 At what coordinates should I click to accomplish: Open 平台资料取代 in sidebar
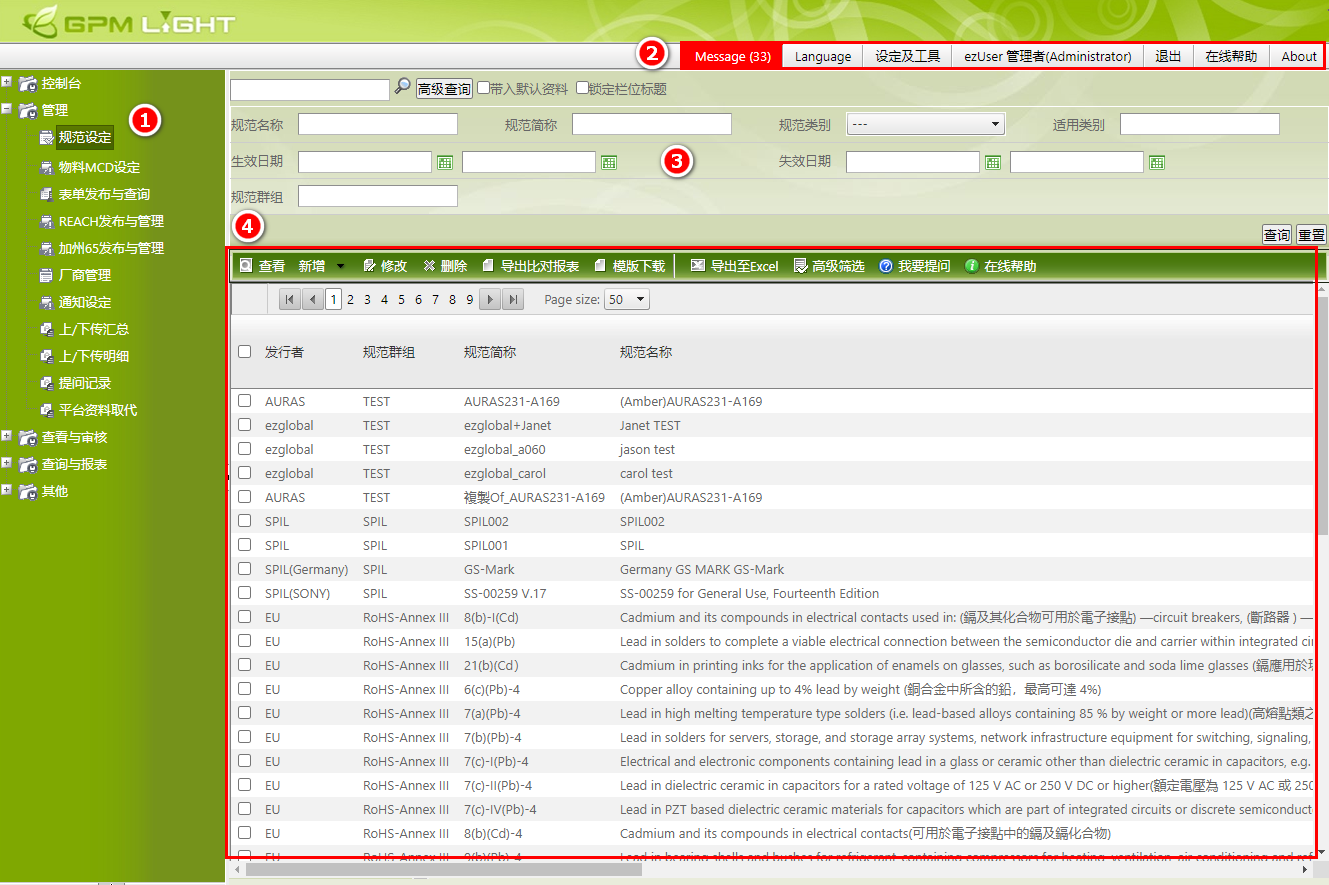coord(98,410)
